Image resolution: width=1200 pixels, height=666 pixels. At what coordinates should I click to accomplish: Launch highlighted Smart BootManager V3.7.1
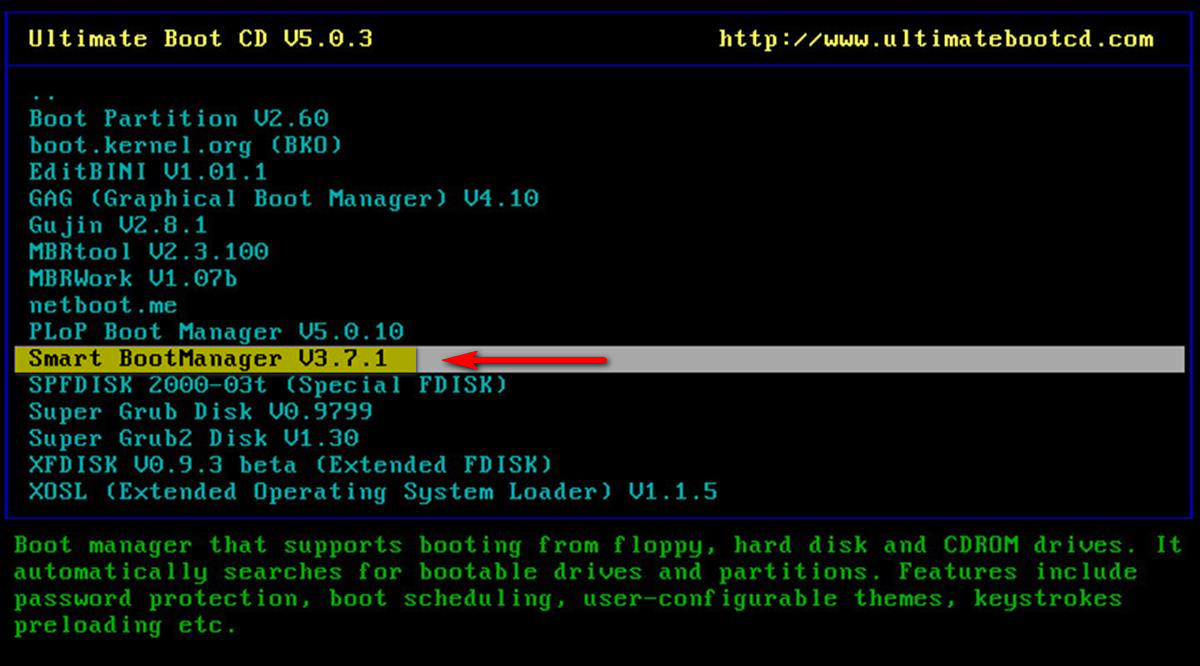pyautogui.click(x=600, y=359)
